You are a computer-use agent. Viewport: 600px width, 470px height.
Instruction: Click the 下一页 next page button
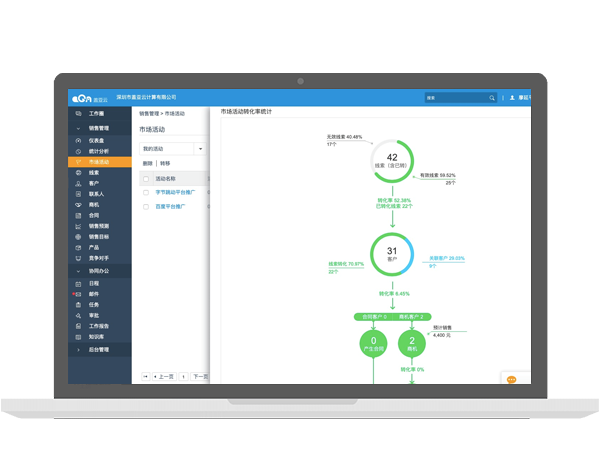click(200, 377)
